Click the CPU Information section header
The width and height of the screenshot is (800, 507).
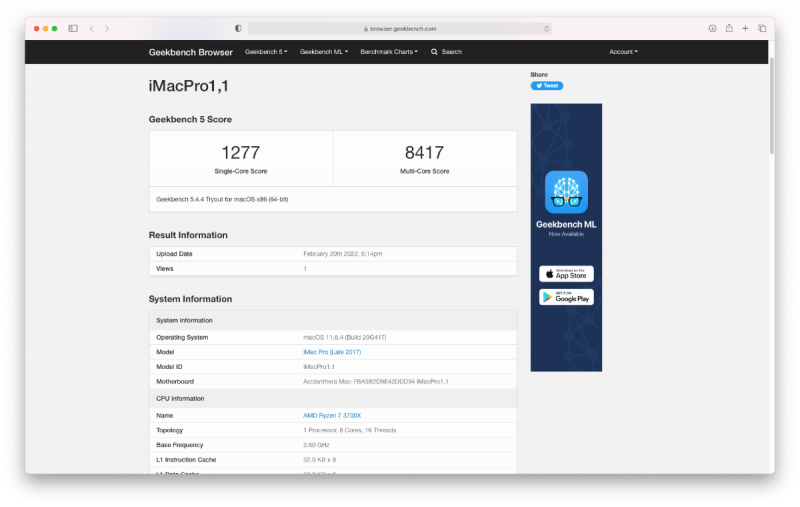click(180, 399)
